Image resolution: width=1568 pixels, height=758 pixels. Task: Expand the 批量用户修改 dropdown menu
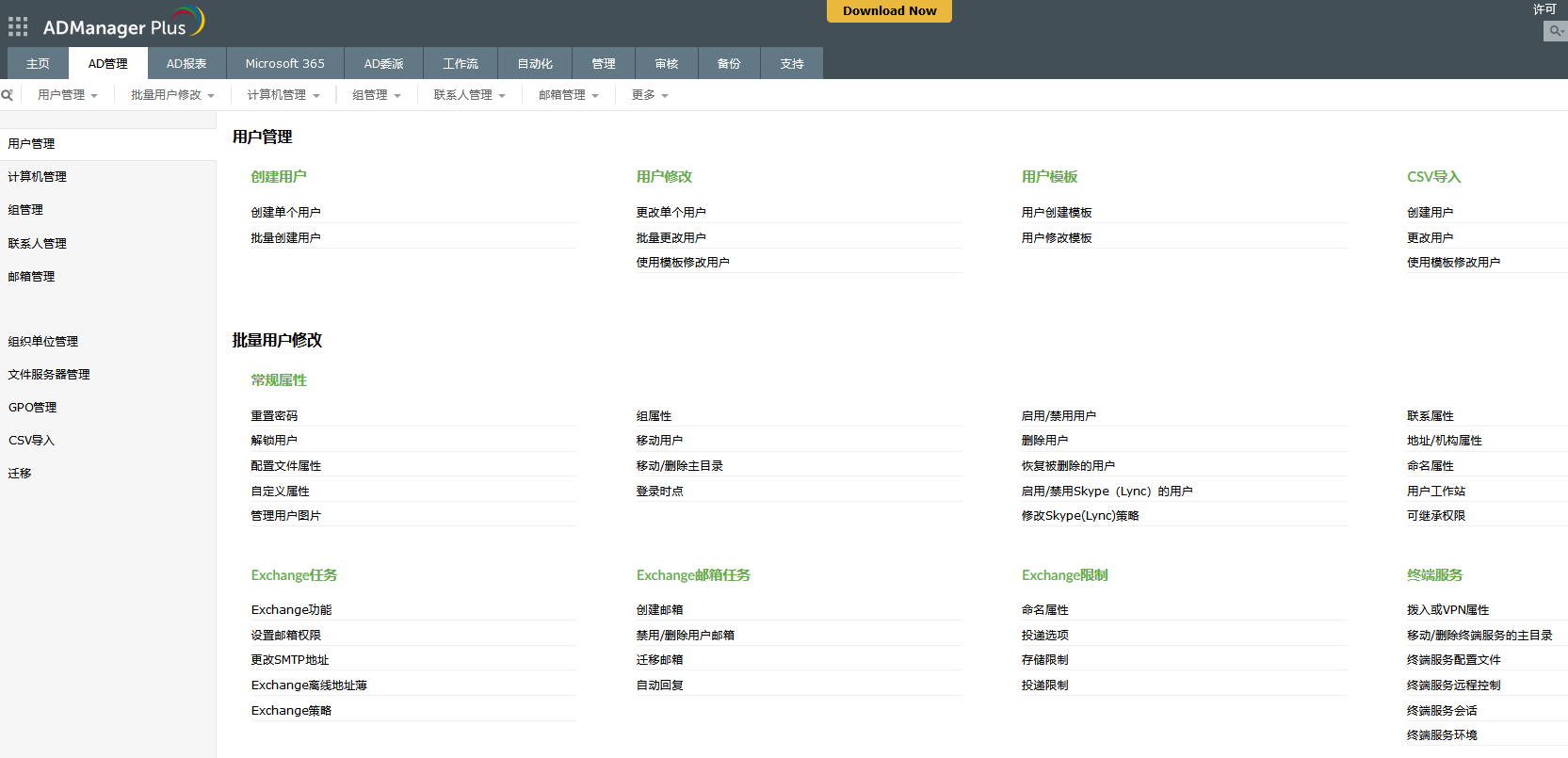pyautogui.click(x=172, y=95)
